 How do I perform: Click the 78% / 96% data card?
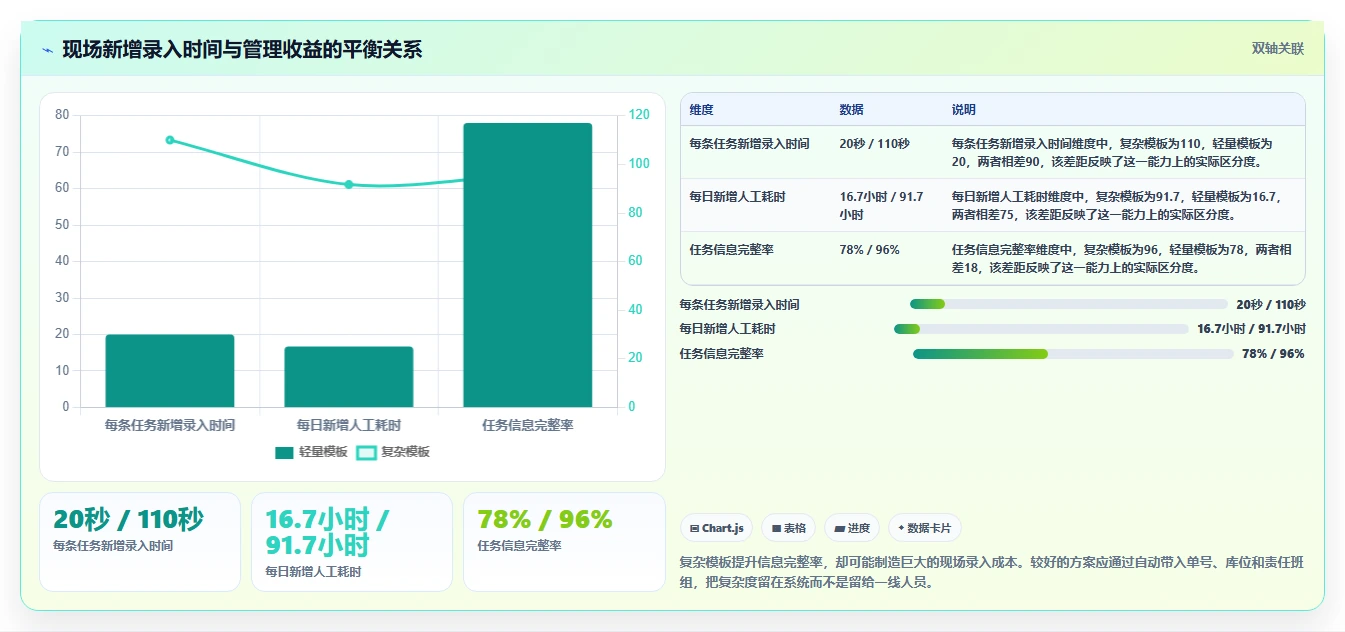tap(564, 541)
